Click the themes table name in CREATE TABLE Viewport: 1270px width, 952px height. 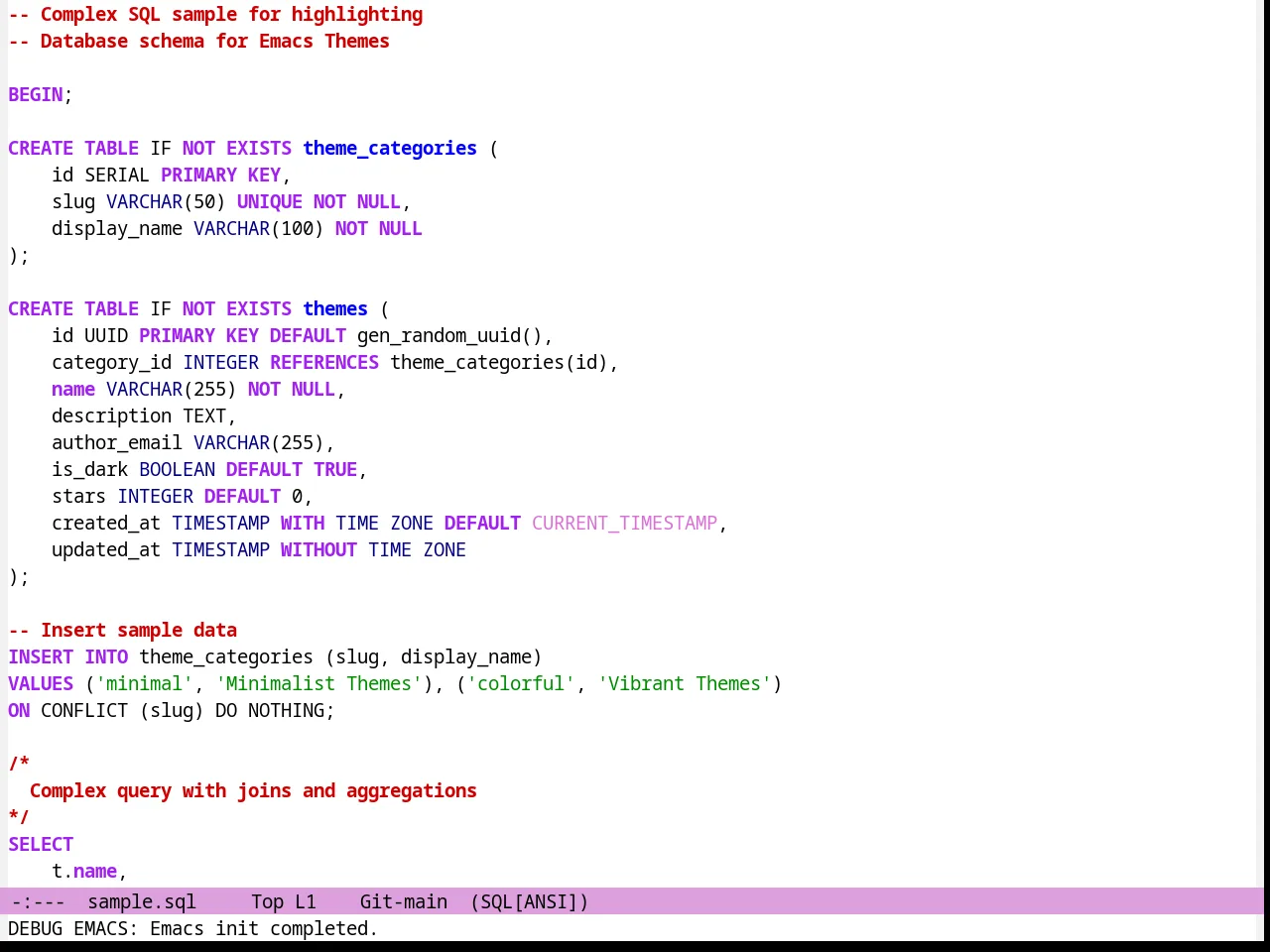(x=335, y=308)
